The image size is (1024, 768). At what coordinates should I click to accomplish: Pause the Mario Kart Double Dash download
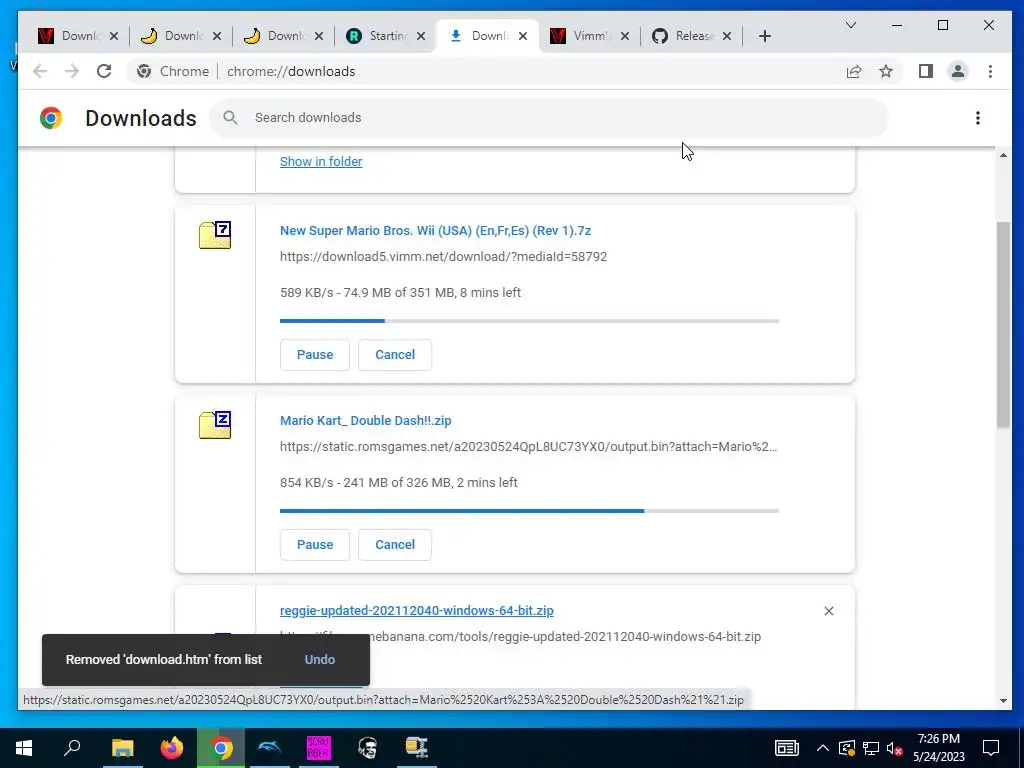315,545
